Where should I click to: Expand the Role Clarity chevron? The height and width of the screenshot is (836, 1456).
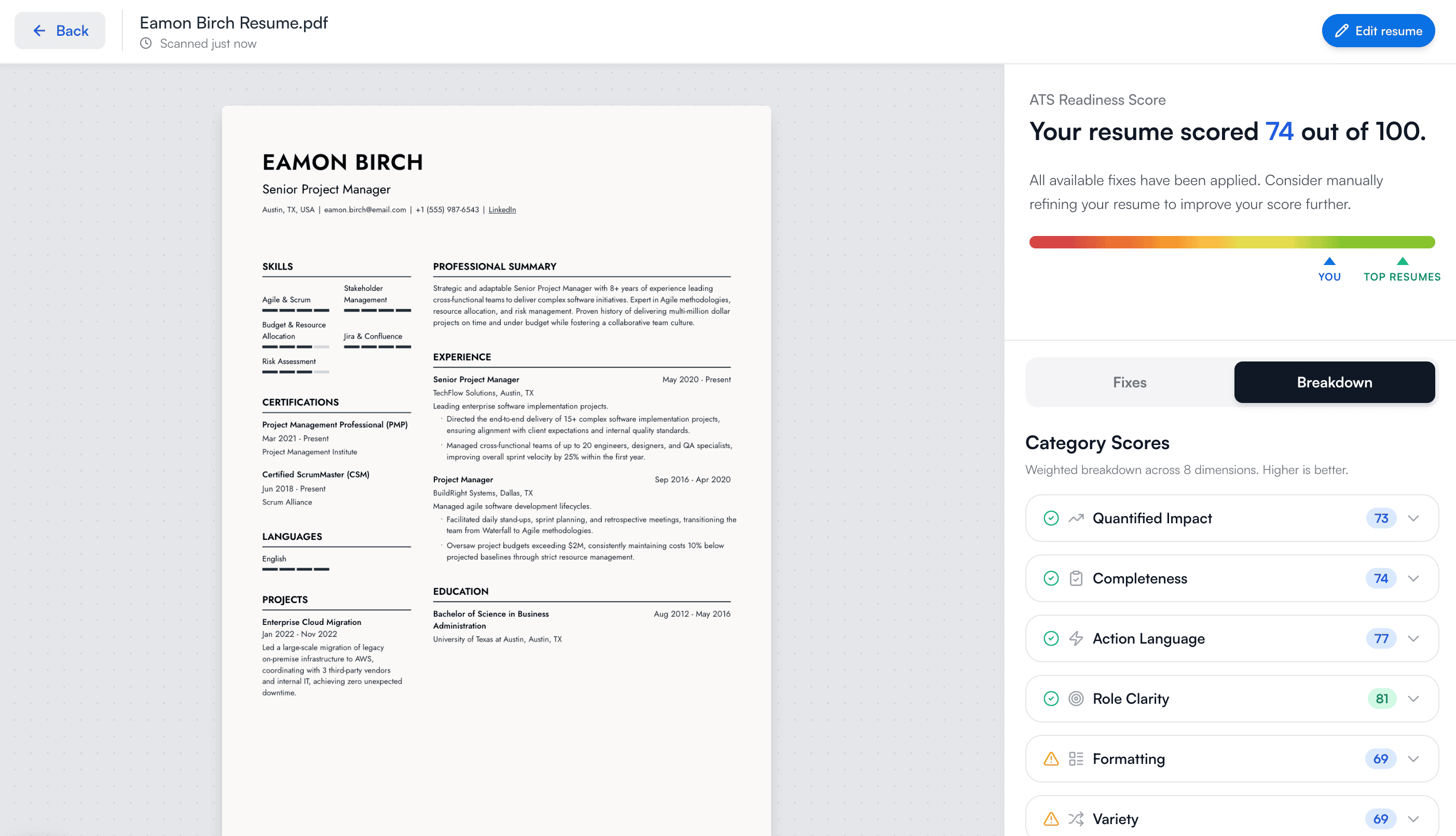[1413, 699]
